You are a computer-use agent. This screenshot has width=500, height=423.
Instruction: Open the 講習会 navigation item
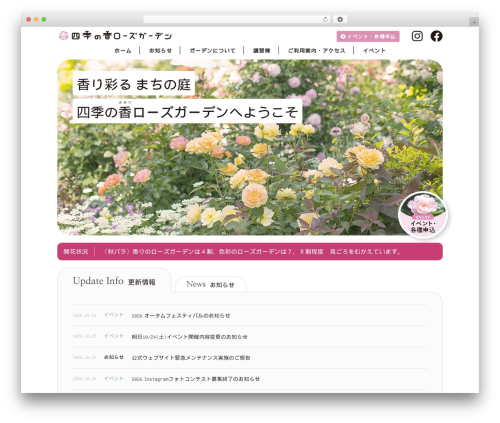261,51
